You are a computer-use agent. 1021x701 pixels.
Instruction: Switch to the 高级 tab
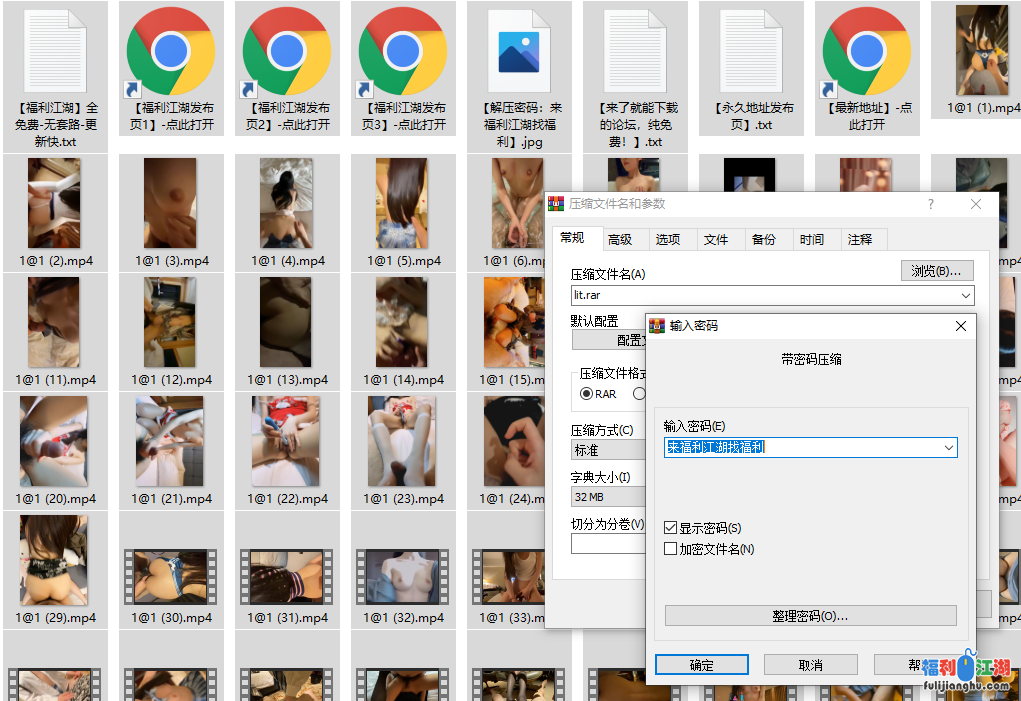[x=620, y=240]
